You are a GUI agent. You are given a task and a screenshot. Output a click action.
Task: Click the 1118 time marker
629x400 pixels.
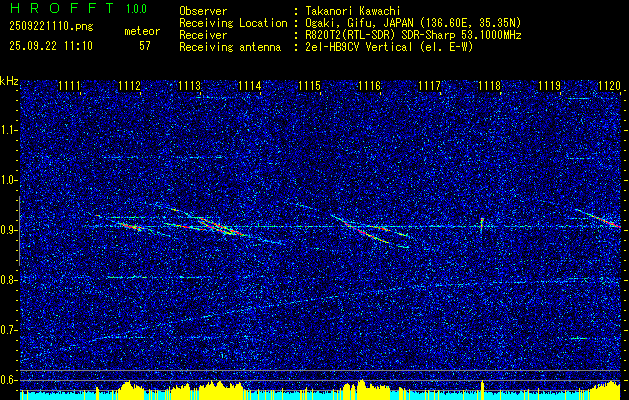(489, 85)
